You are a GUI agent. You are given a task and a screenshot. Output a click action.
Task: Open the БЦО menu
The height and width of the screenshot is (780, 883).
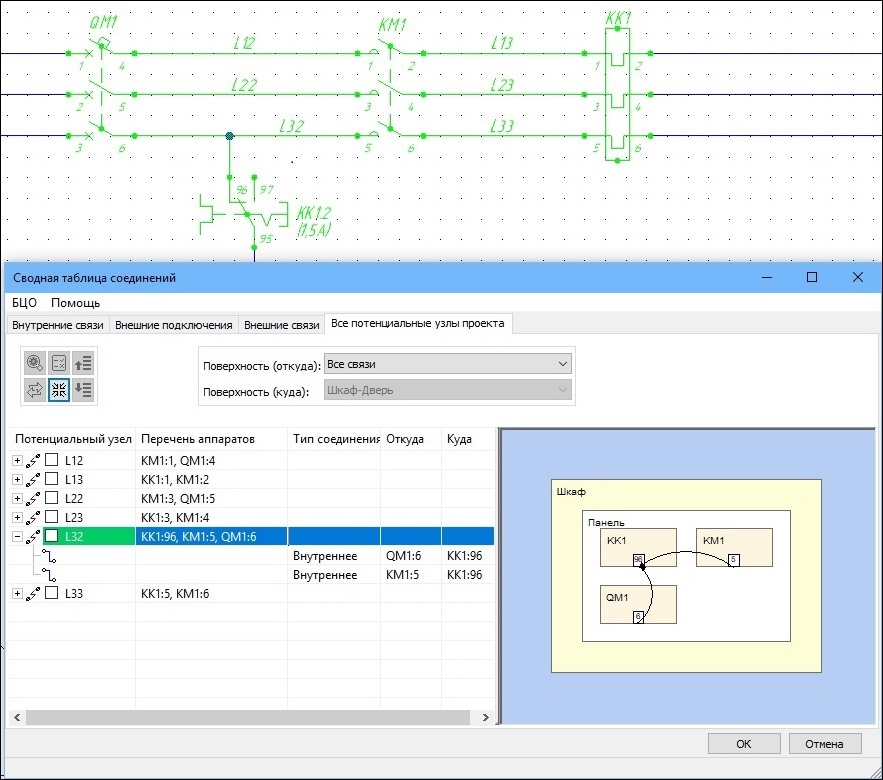pos(25,302)
